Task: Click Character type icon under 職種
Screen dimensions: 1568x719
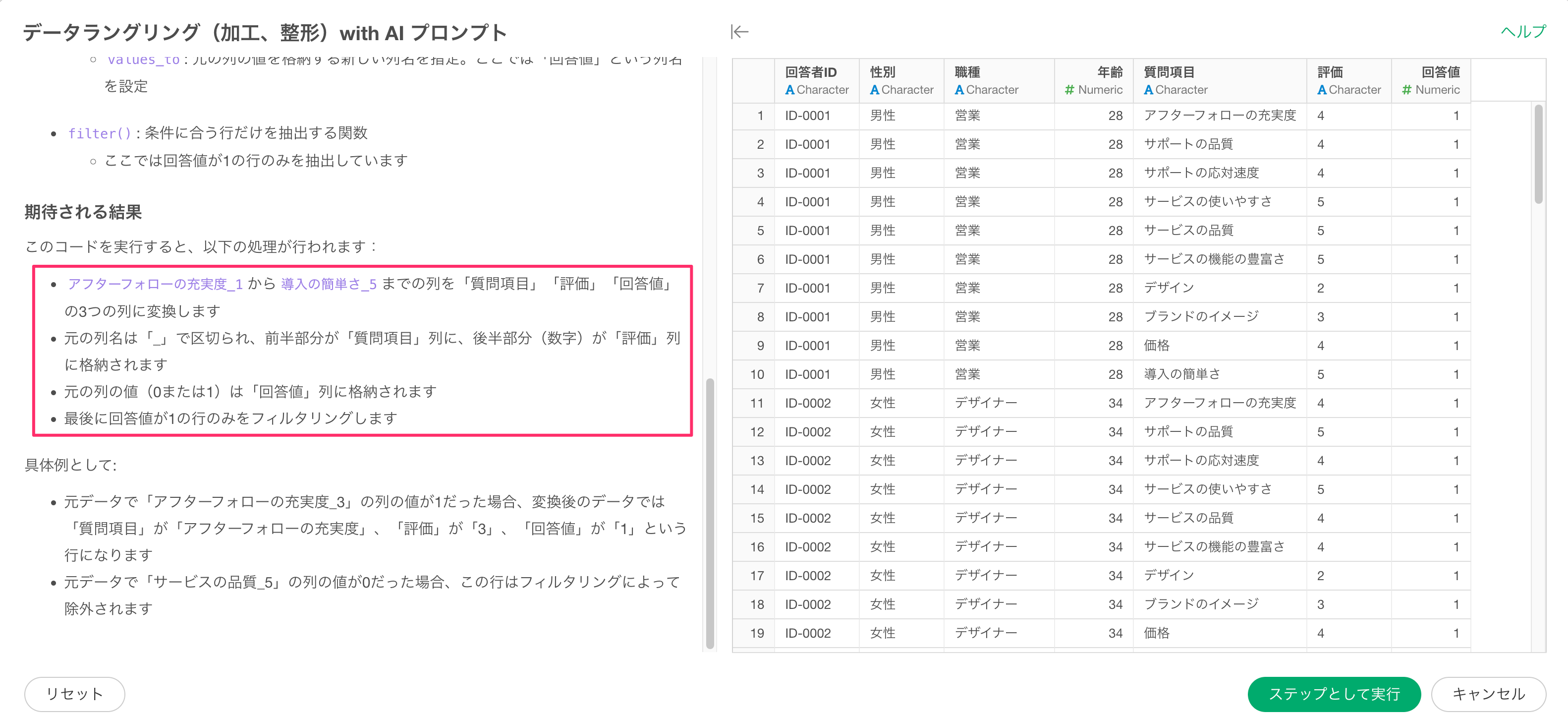Action: [x=959, y=90]
